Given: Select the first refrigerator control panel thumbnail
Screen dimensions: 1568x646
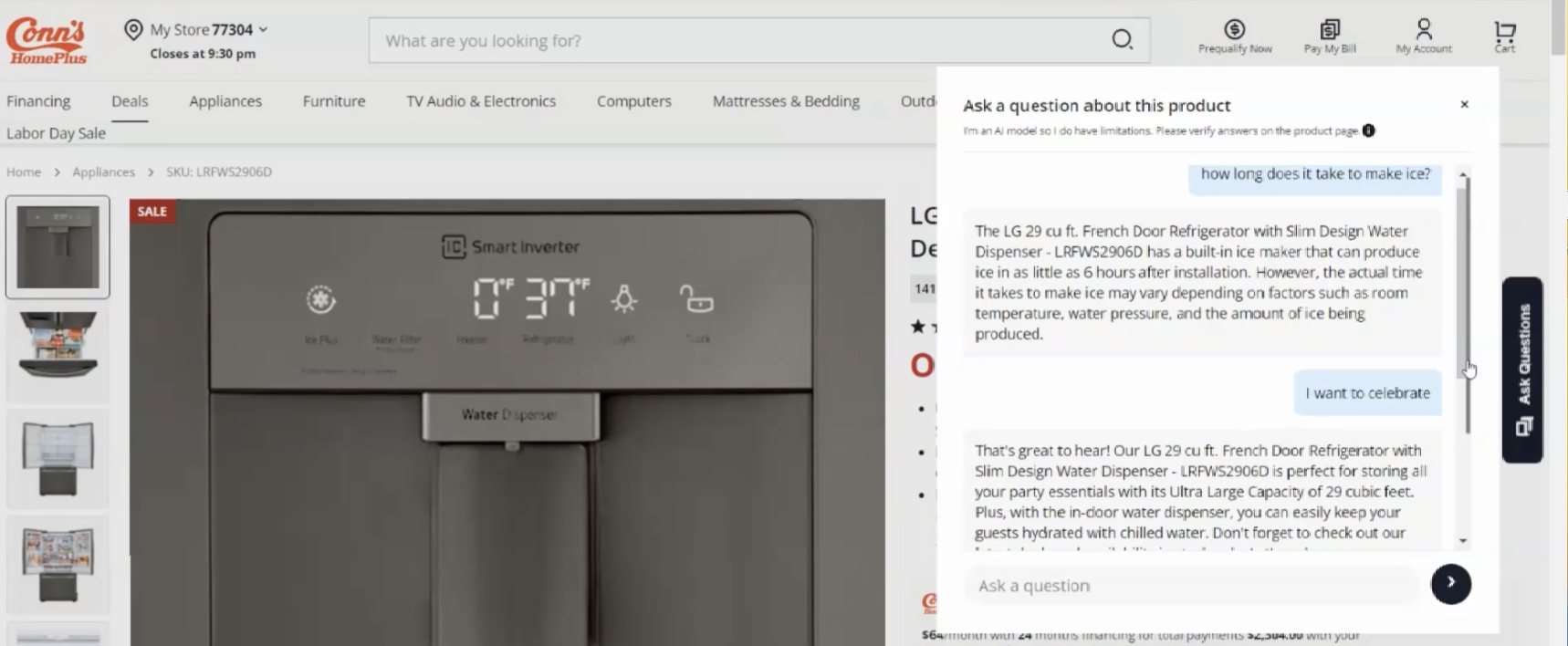Looking at the screenshot, I should [x=57, y=247].
